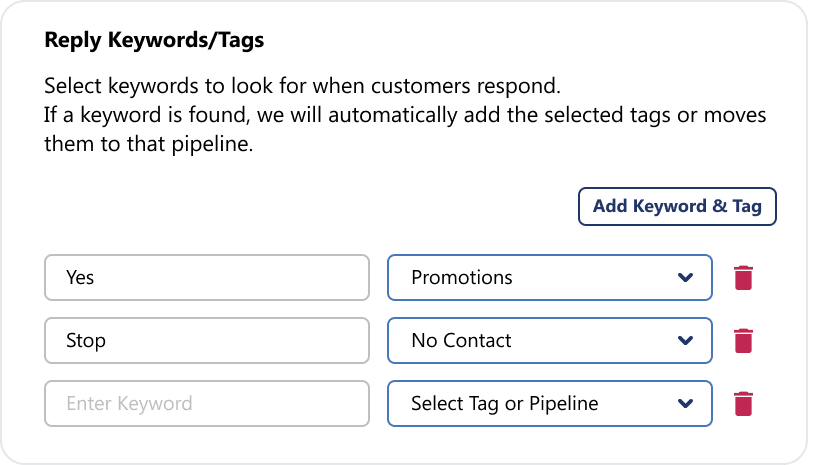The height and width of the screenshot is (465, 816).
Task: Focus the keyword field containing Yes
Action: pyautogui.click(x=207, y=278)
